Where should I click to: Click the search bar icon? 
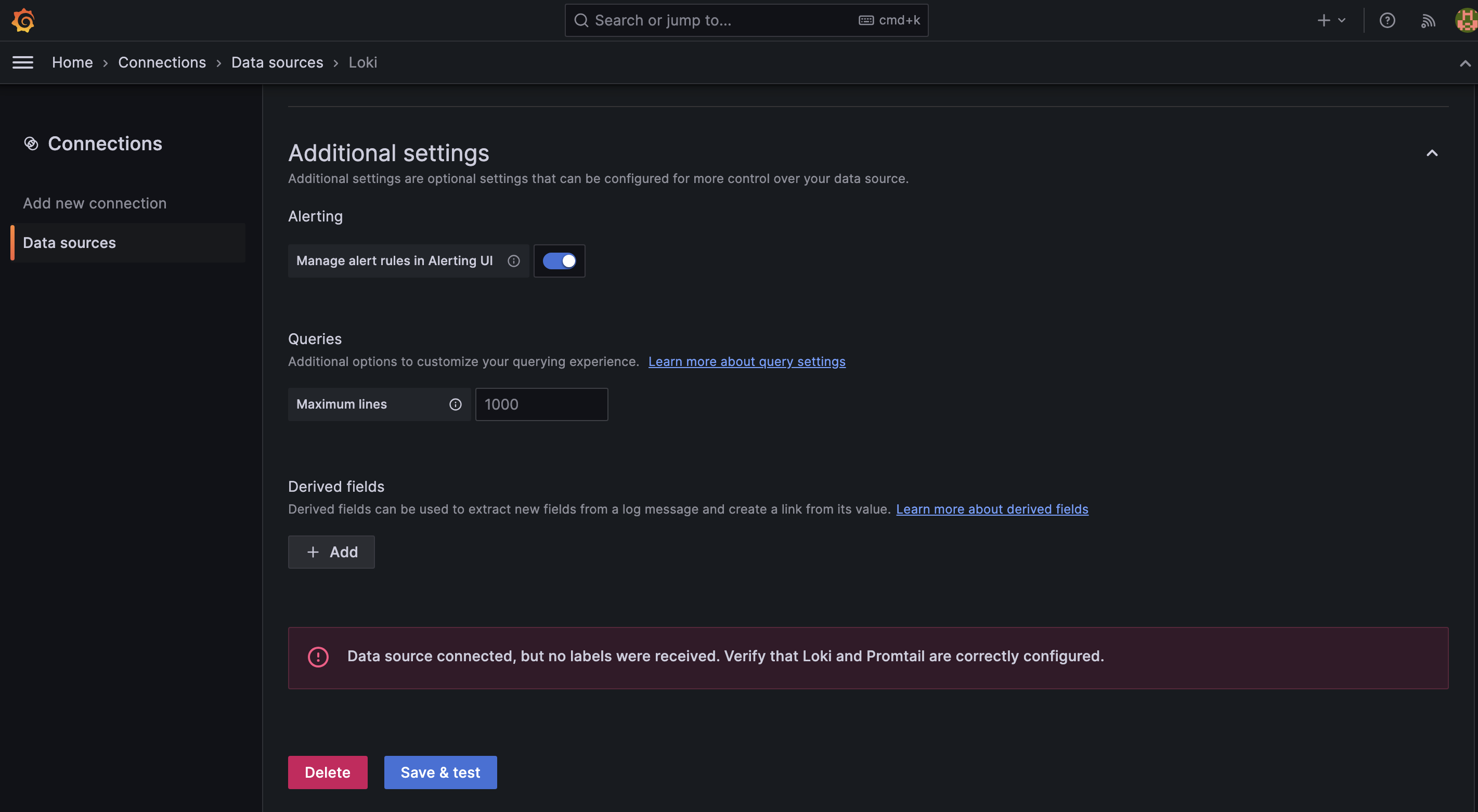click(580, 20)
